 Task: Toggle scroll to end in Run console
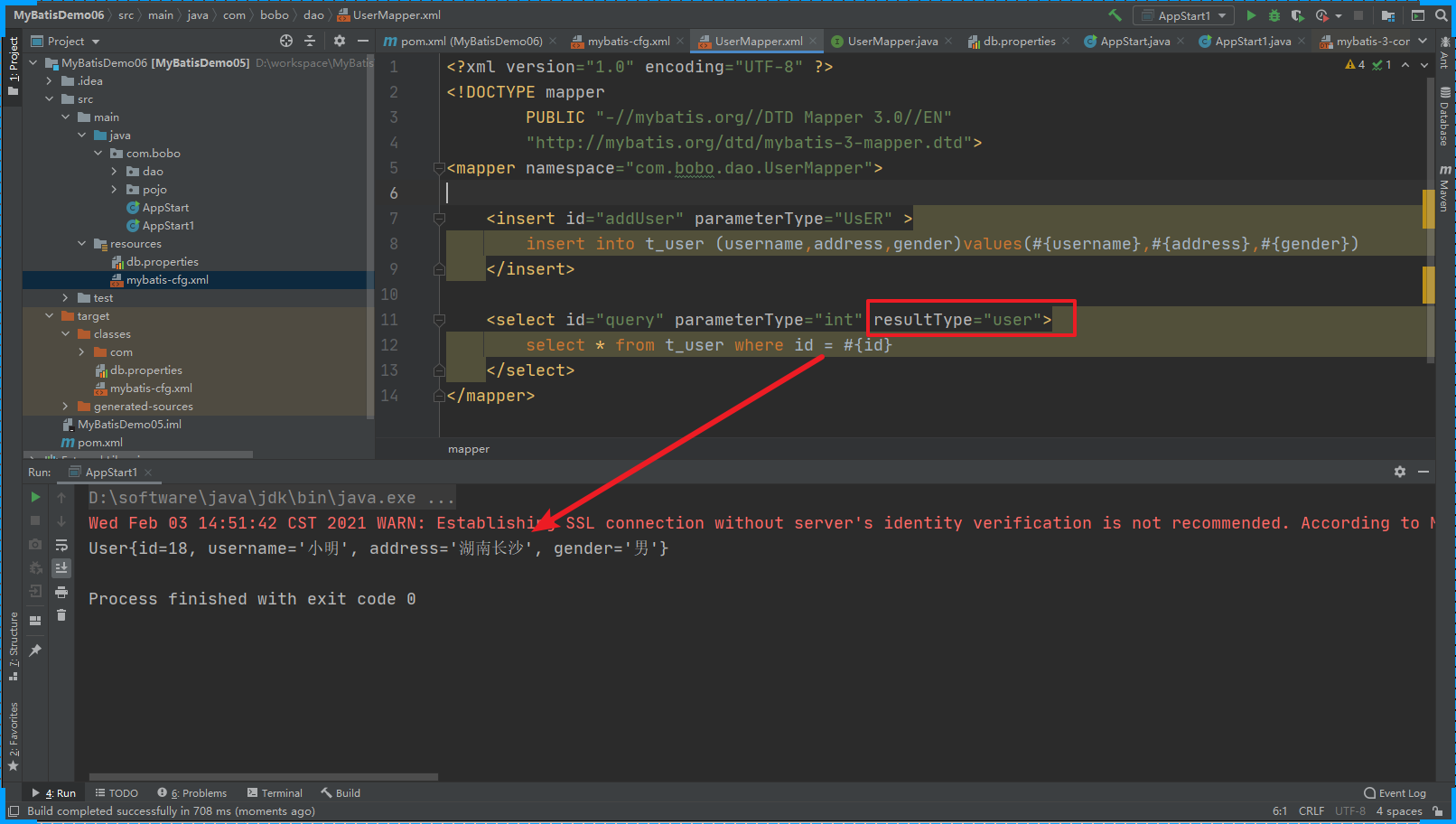pos(61,568)
